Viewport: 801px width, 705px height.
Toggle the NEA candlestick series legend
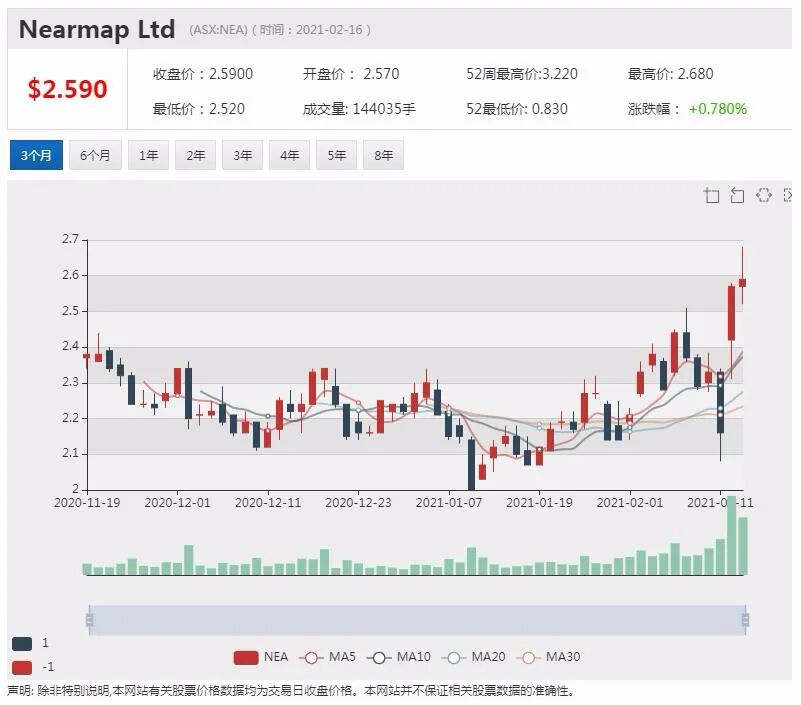click(261, 657)
